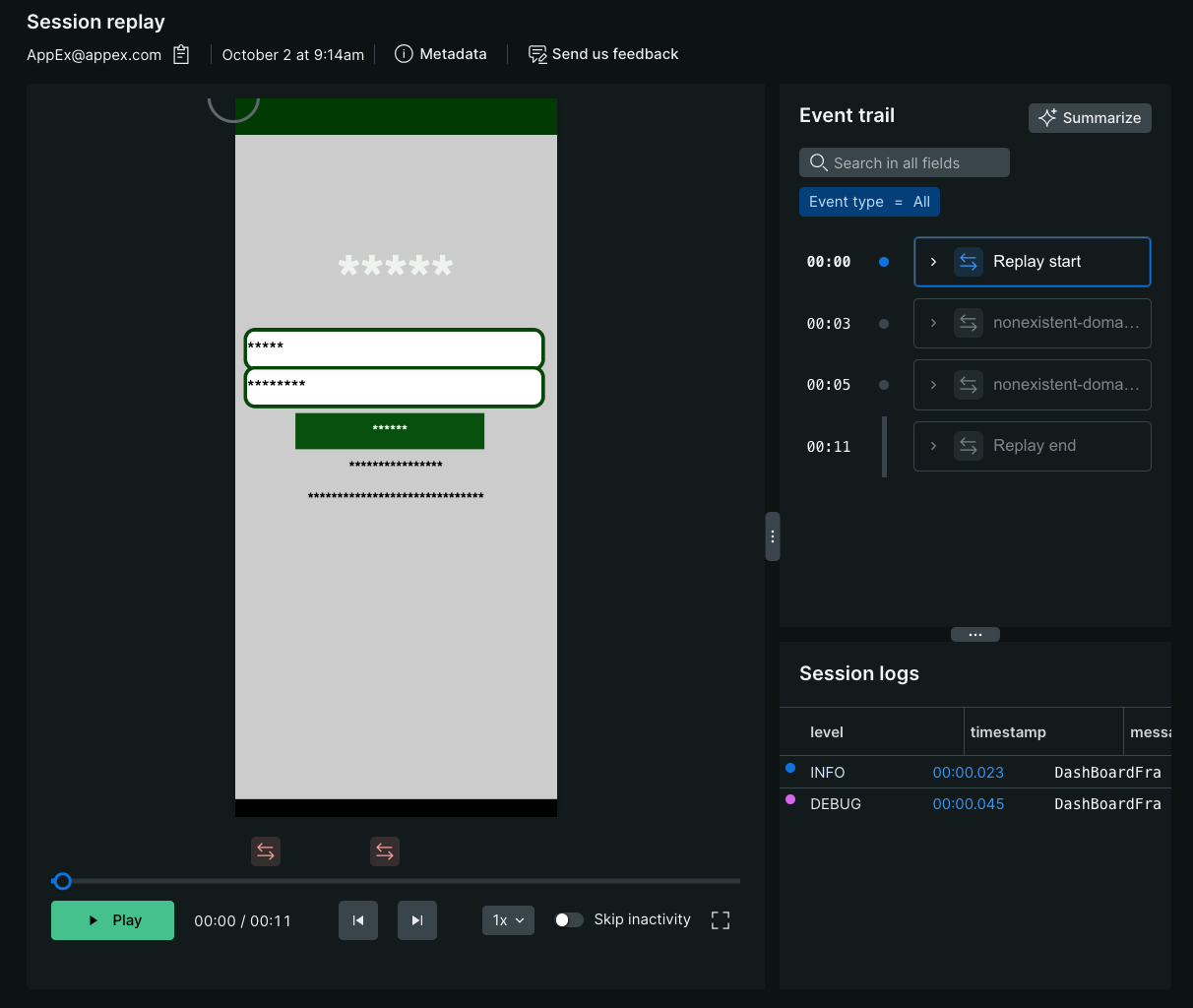This screenshot has width=1193, height=1008.
Task: Click the copy email clipboard icon
Action: pyautogui.click(x=181, y=55)
